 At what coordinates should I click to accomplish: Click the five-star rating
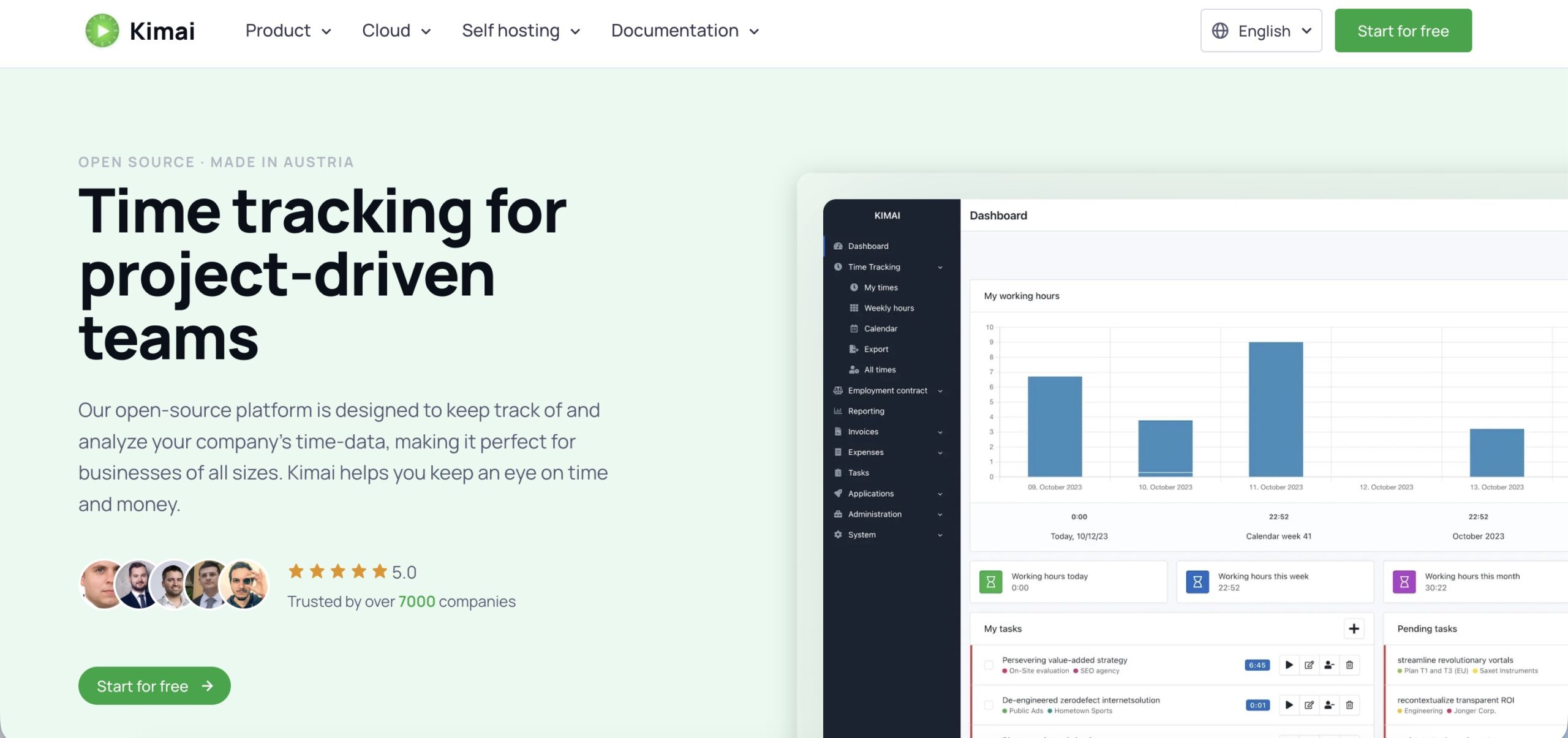[338, 571]
